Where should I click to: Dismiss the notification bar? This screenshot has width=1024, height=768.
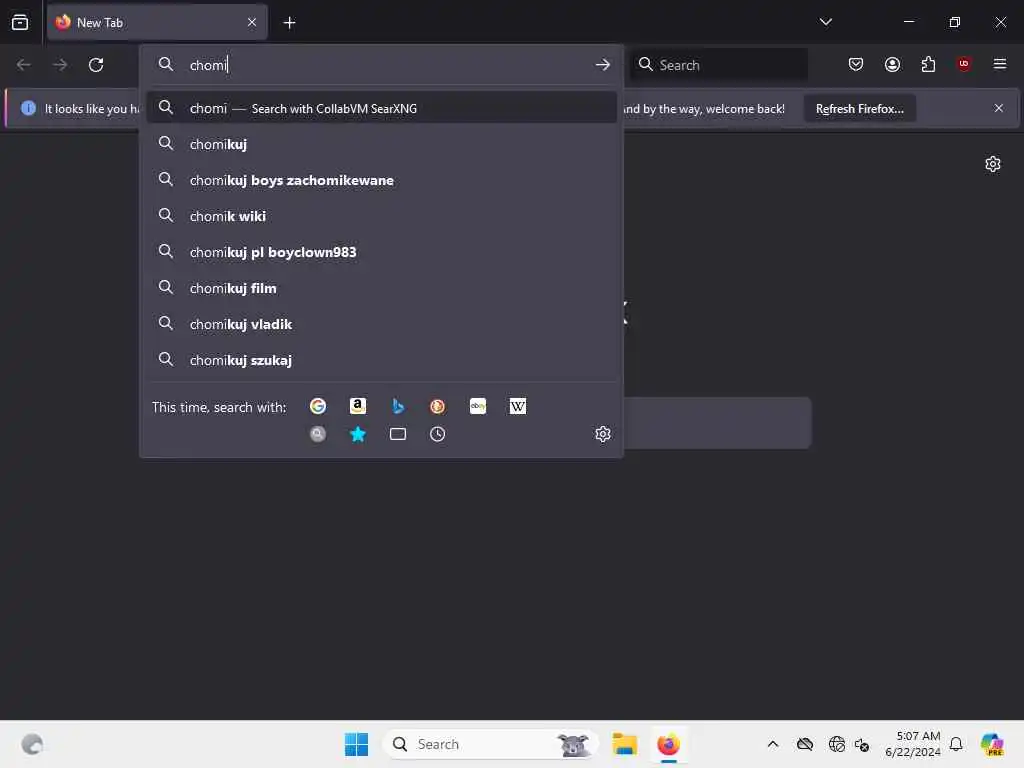(x=999, y=108)
